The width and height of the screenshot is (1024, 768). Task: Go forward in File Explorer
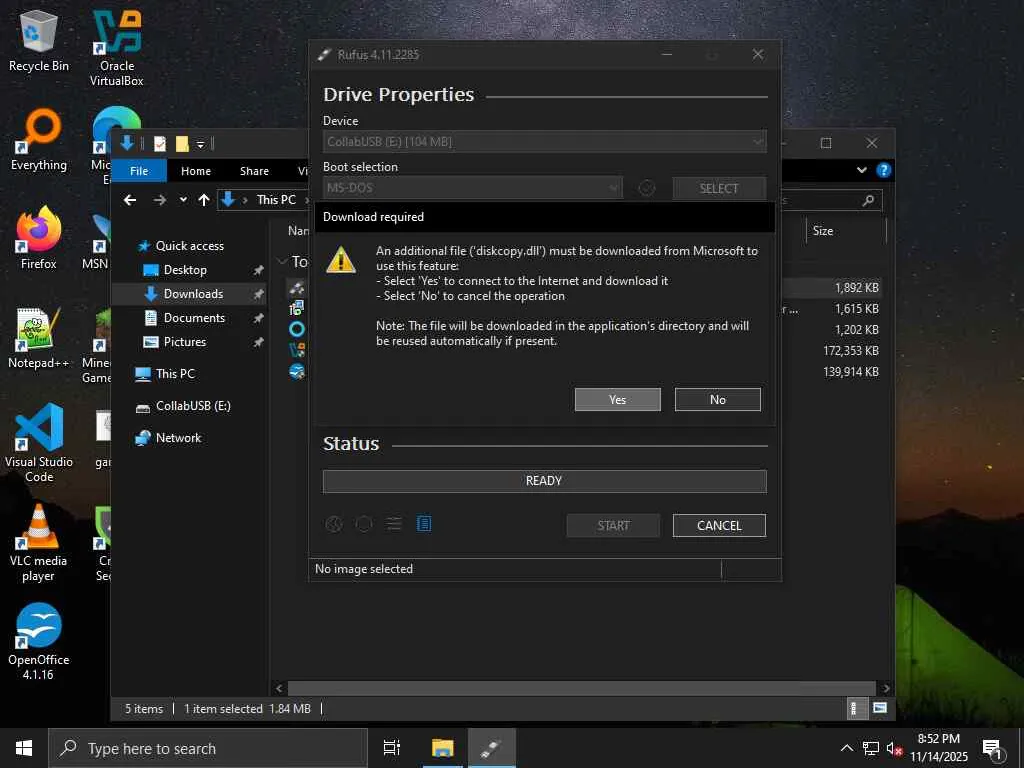tap(159, 200)
